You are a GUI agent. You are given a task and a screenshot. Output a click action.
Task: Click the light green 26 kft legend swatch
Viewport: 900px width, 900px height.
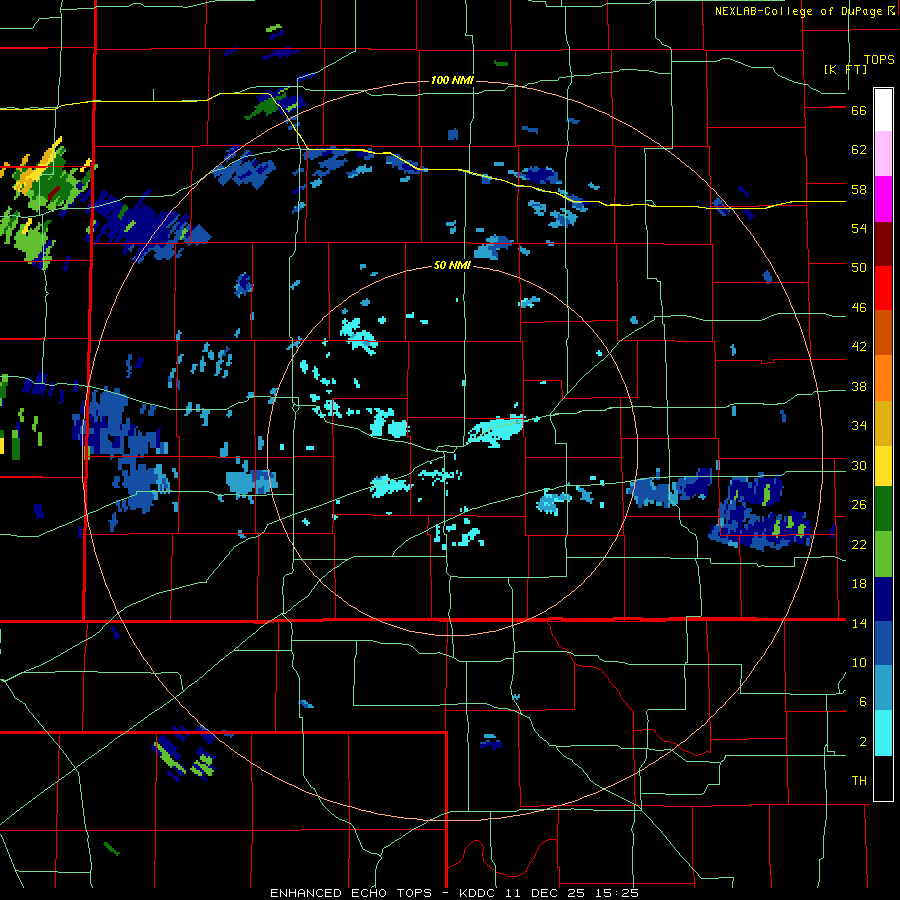click(883, 554)
